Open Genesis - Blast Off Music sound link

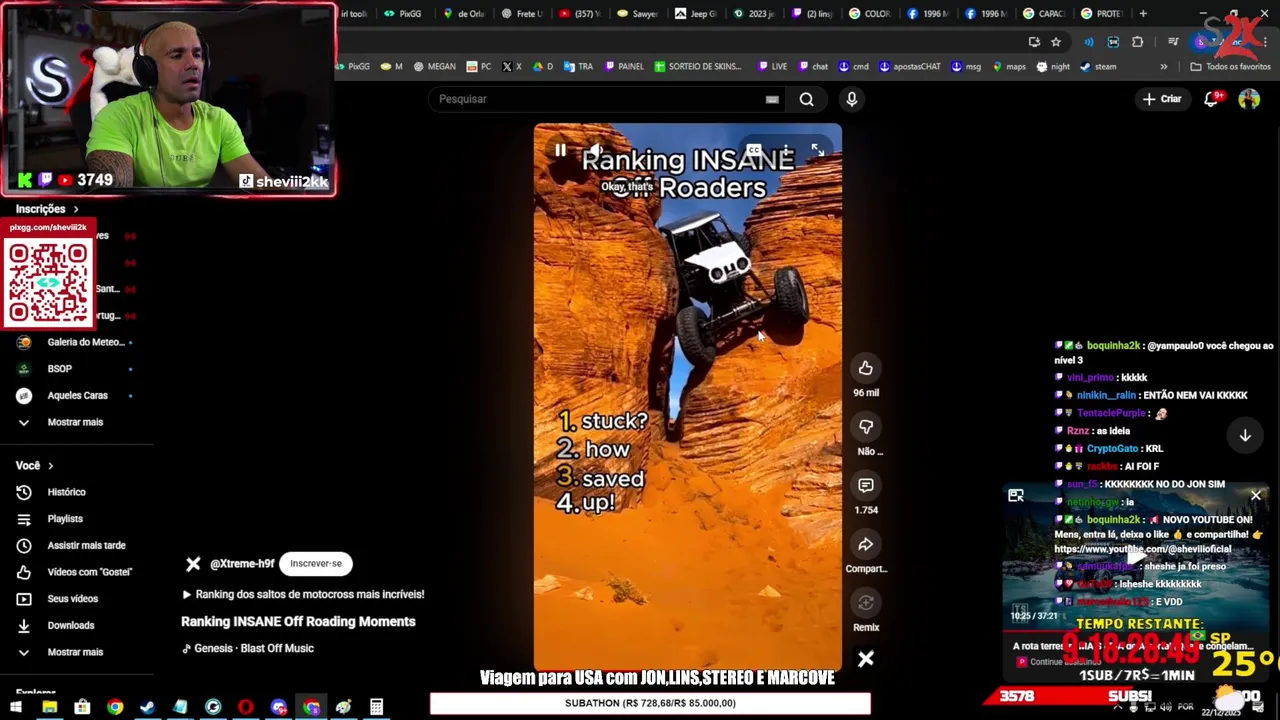[248, 648]
